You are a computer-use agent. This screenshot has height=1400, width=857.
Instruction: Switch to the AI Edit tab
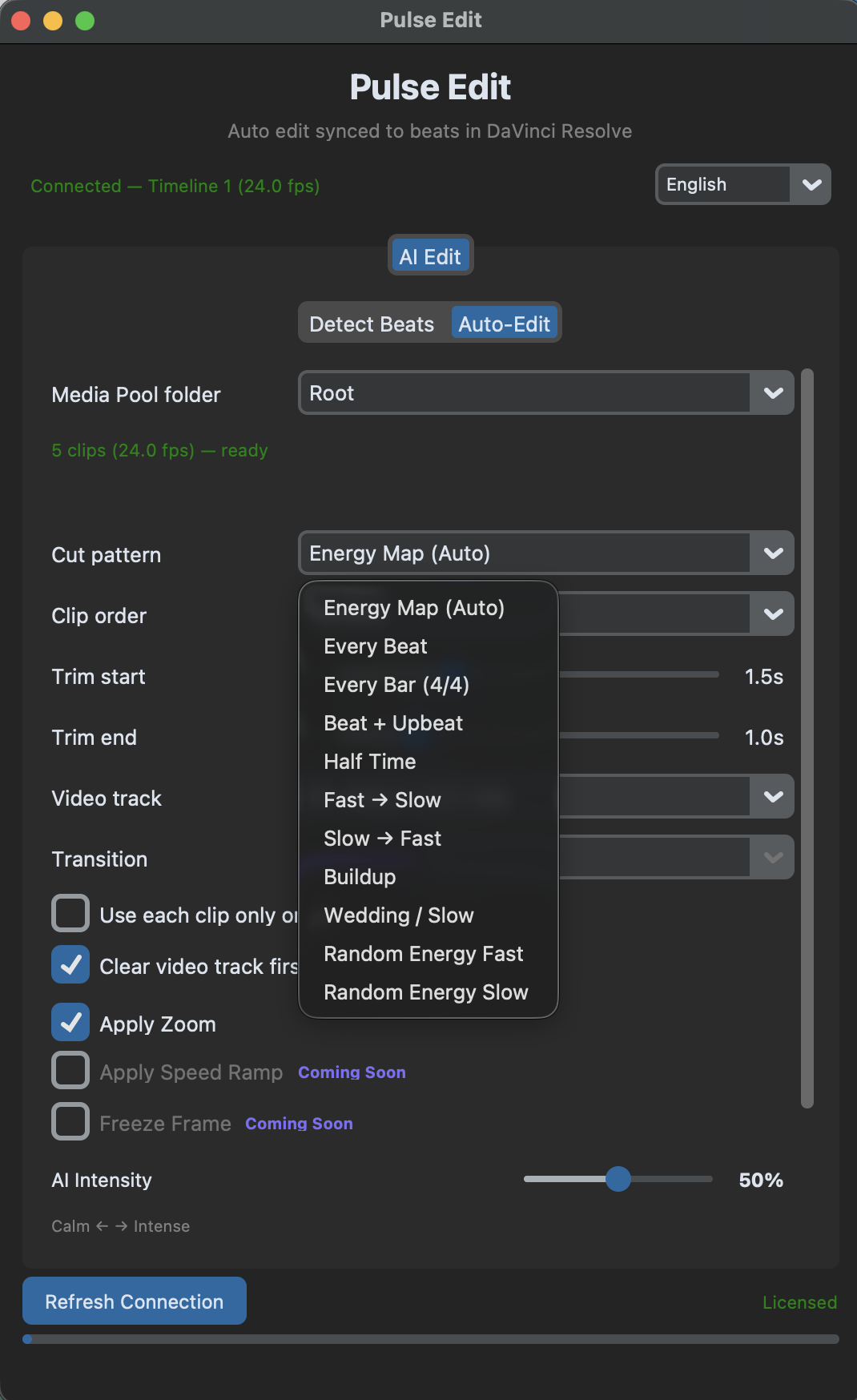[430, 256]
